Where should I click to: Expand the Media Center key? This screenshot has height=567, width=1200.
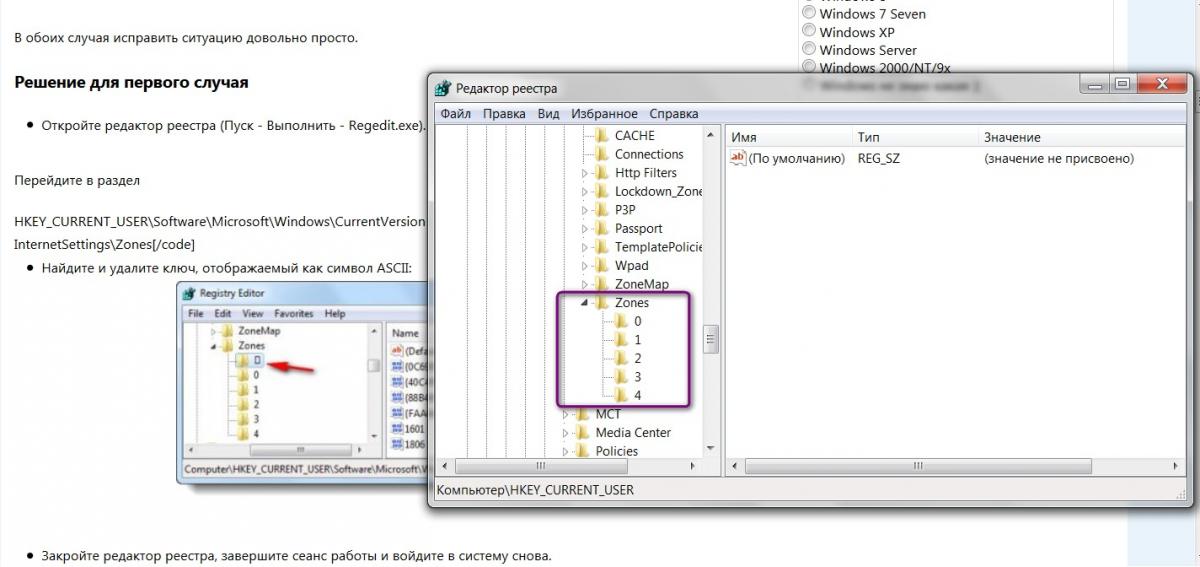pyautogui.click(x=566, y=433)
